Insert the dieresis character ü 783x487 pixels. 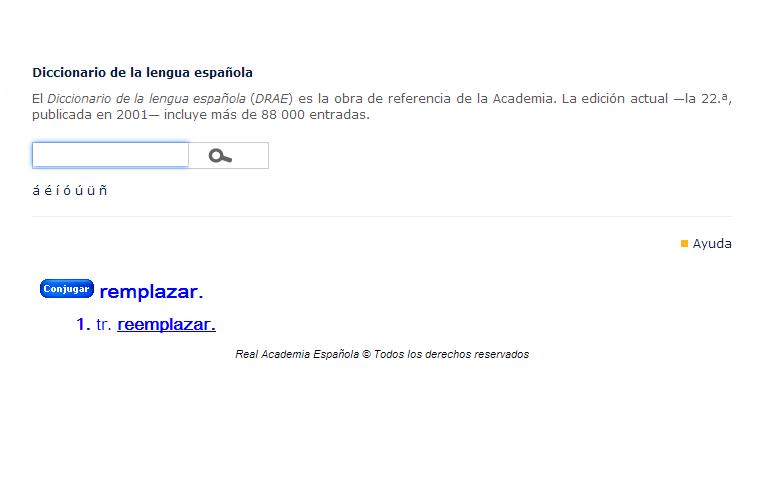pos(90,191)
